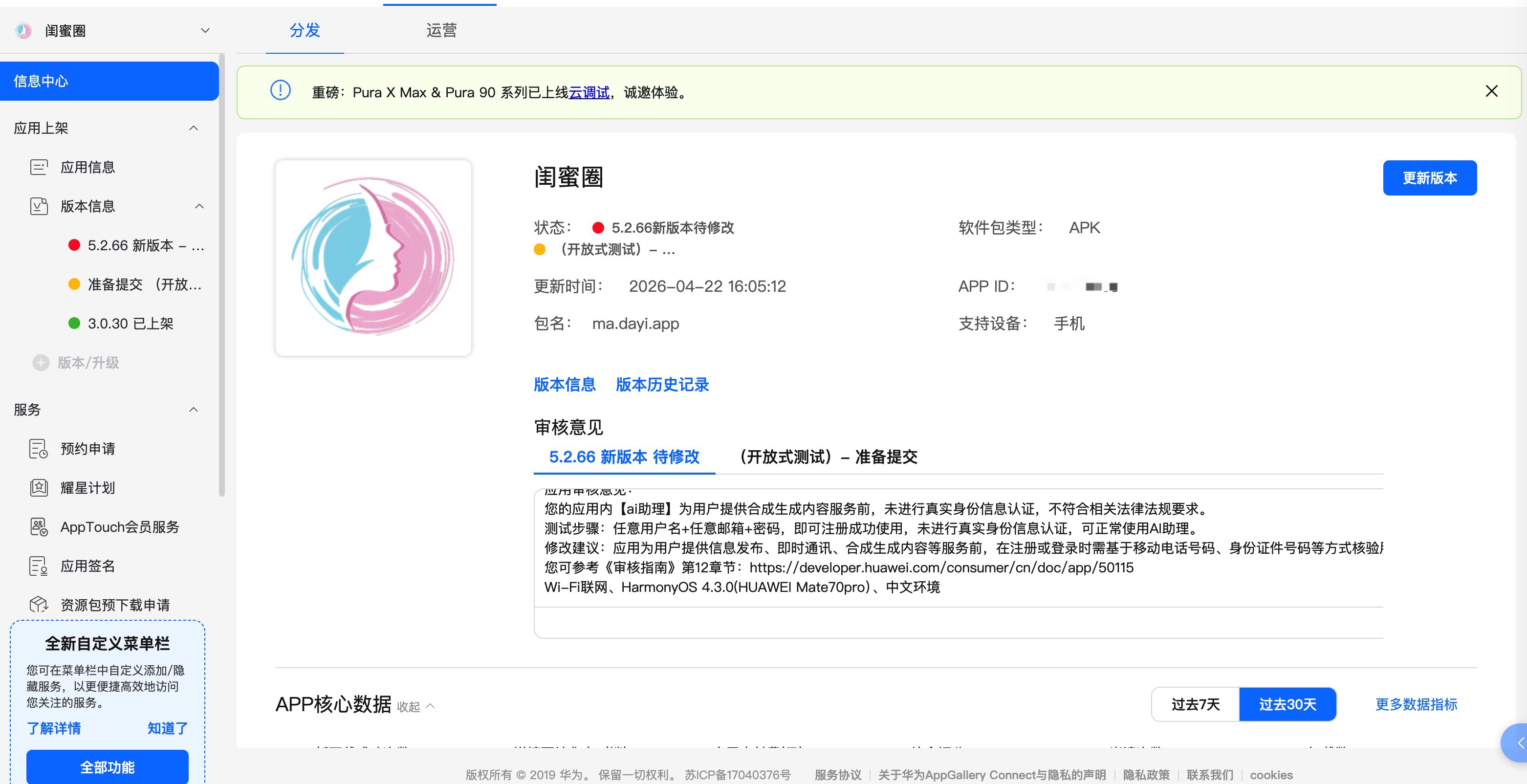Click 资源包预下载申请 box icon
The height and width of the screenshot is (784, 1527).
[39, 605]
